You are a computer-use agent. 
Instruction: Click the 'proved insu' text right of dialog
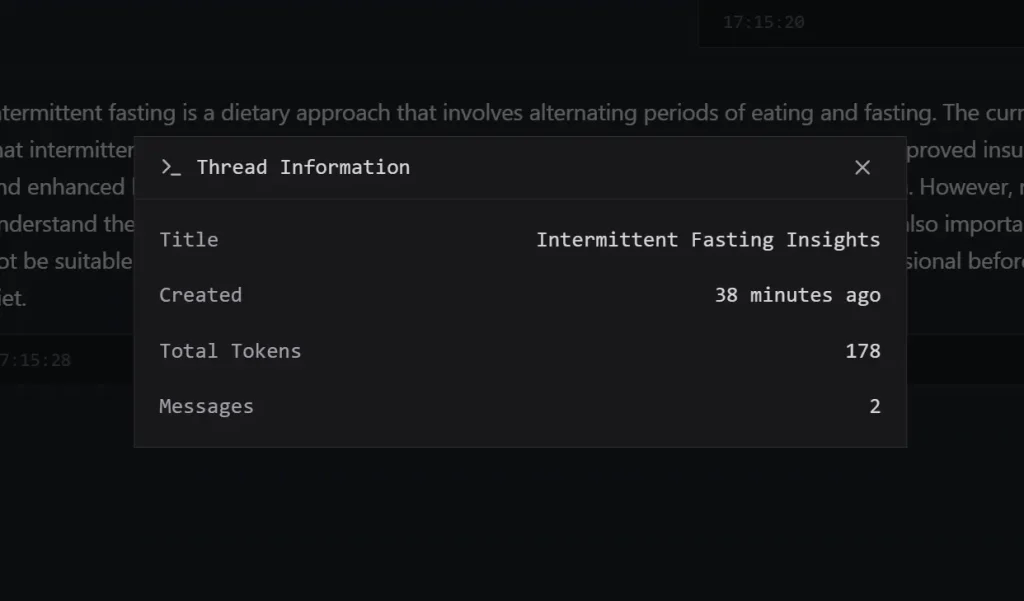coord(965,150)
